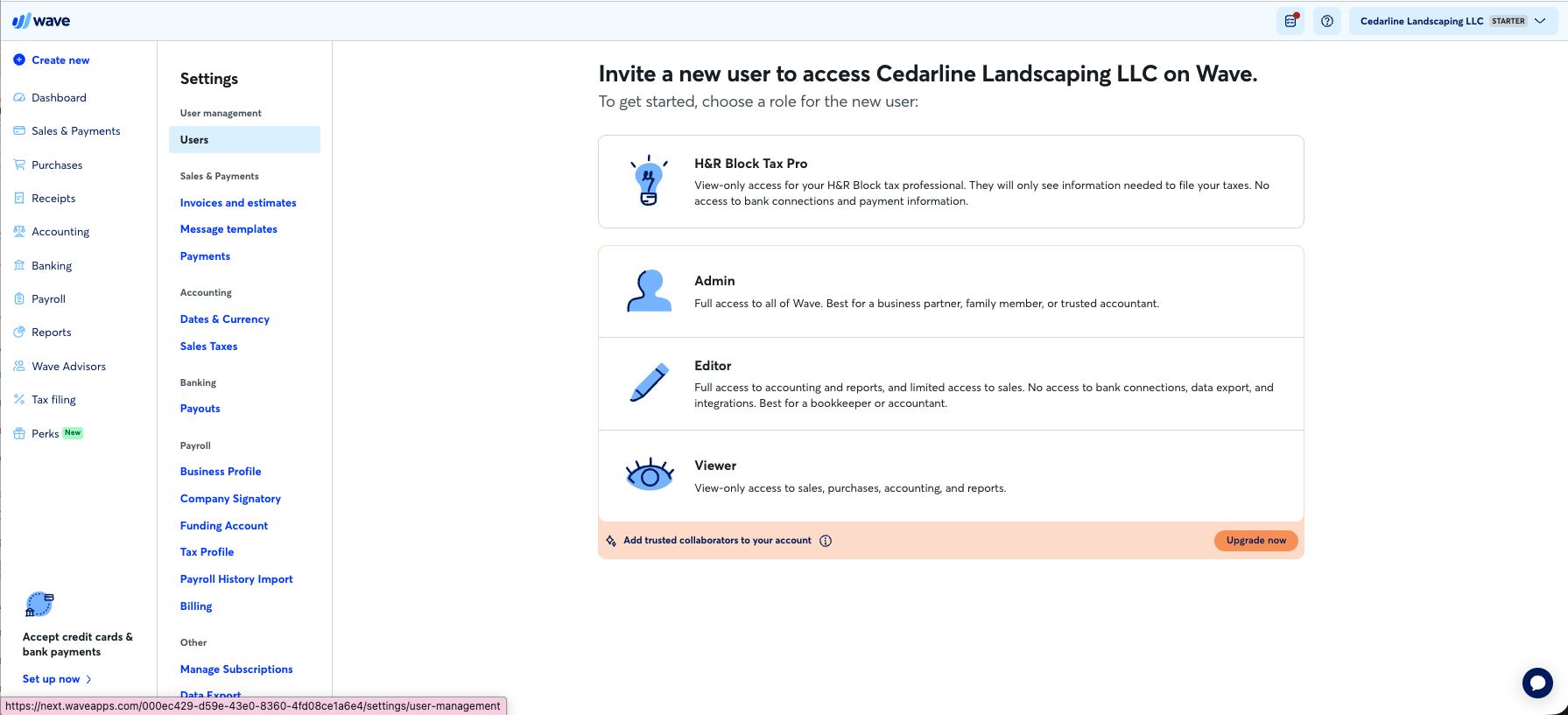Image resolution: width=1568 pixels, height=715 pixels.
Task: Open the Users settings tab
Action: (244, 140)
